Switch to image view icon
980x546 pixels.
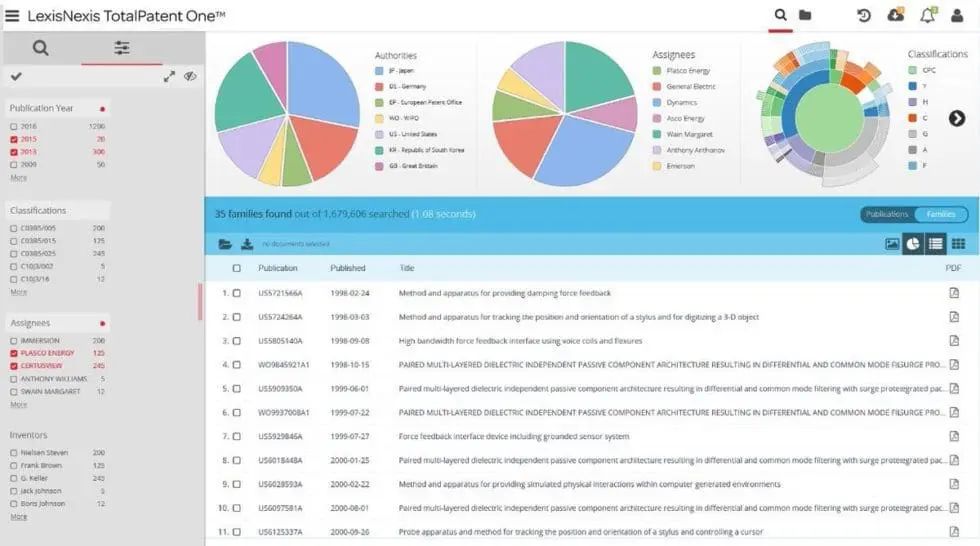[892, 244]
